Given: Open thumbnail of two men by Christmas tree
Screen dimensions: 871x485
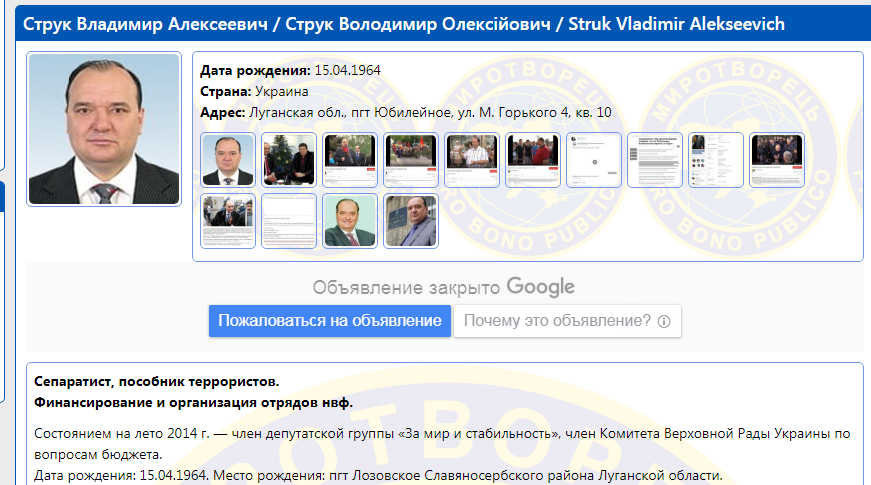Looking at the screenshot, I should (289, 160).
